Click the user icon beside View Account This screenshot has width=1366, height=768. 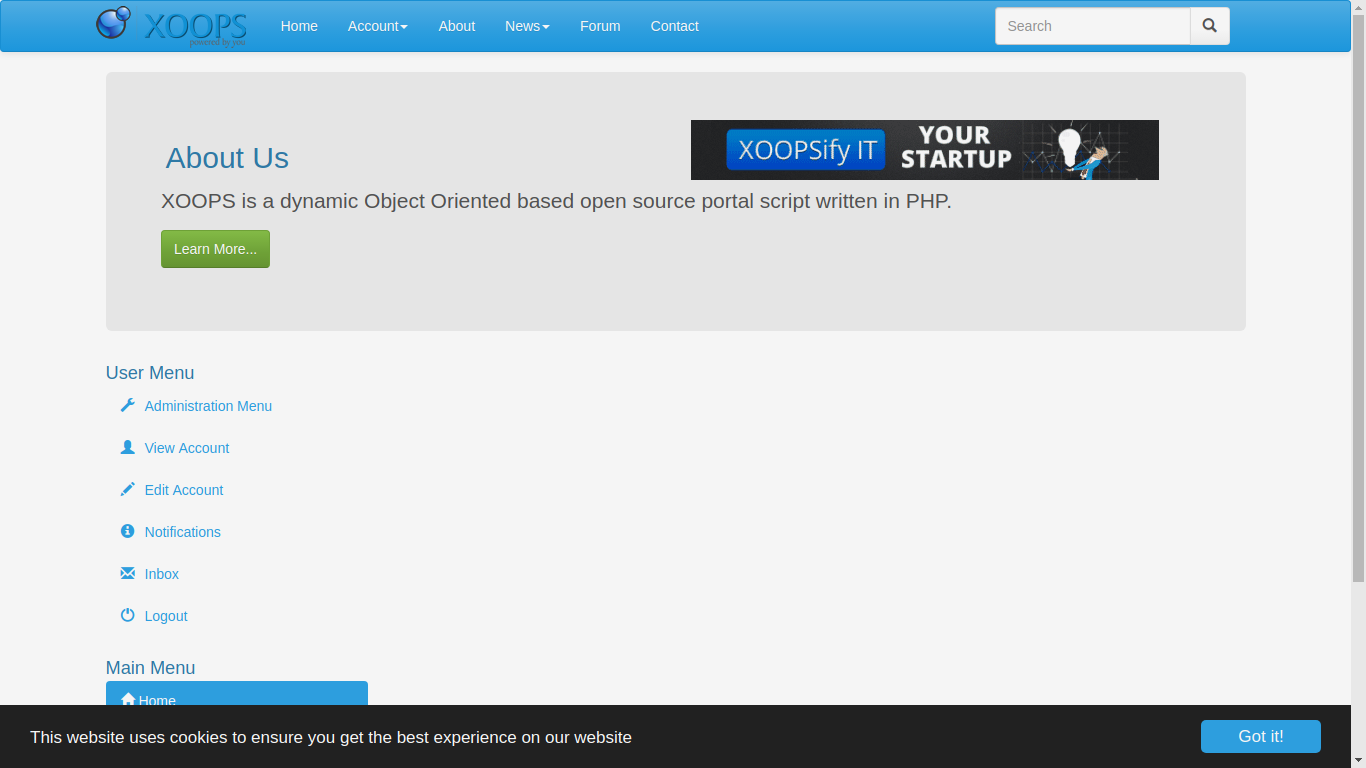(127, 447)
